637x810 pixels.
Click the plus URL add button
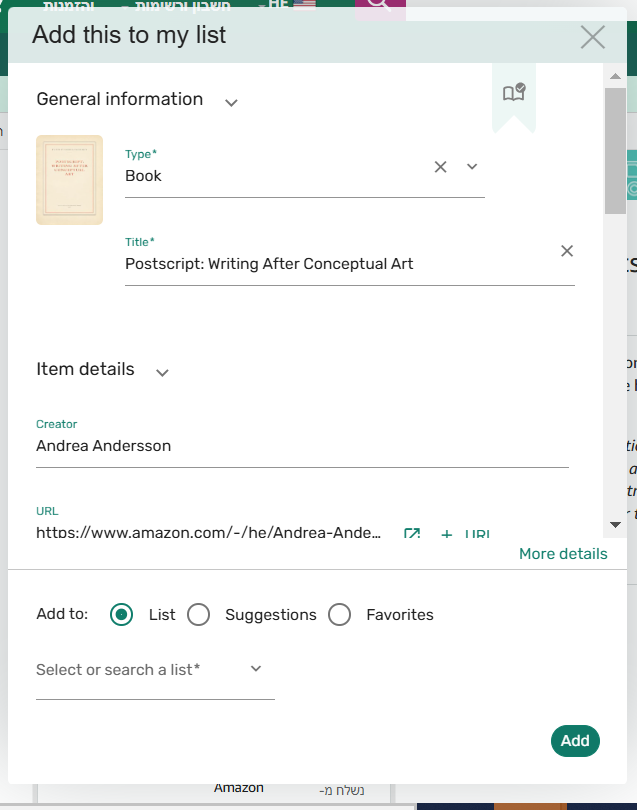click(x=465, y=534)
